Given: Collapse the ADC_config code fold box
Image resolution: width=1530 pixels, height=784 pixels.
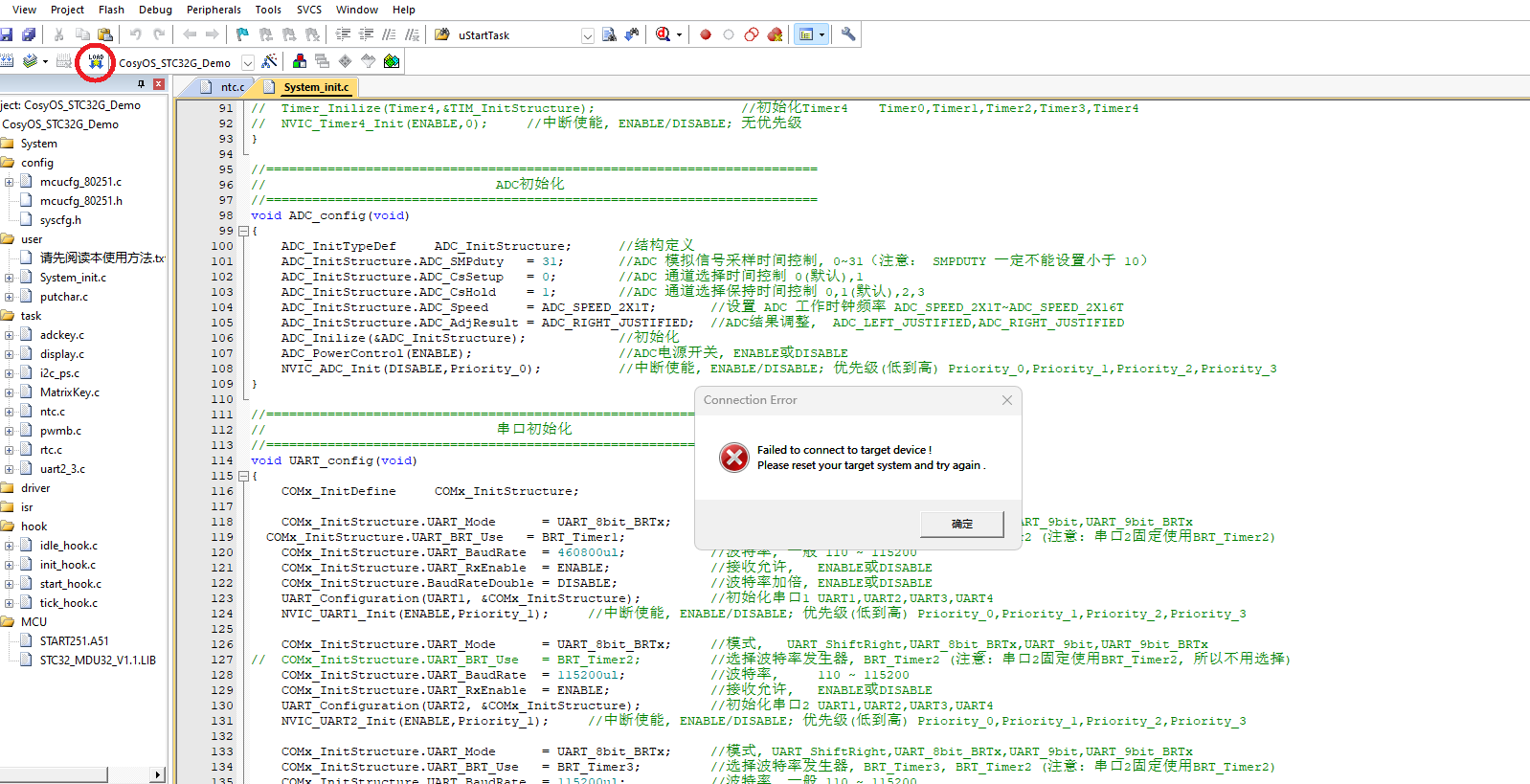Looking at the screenshot, I should 243,231.
